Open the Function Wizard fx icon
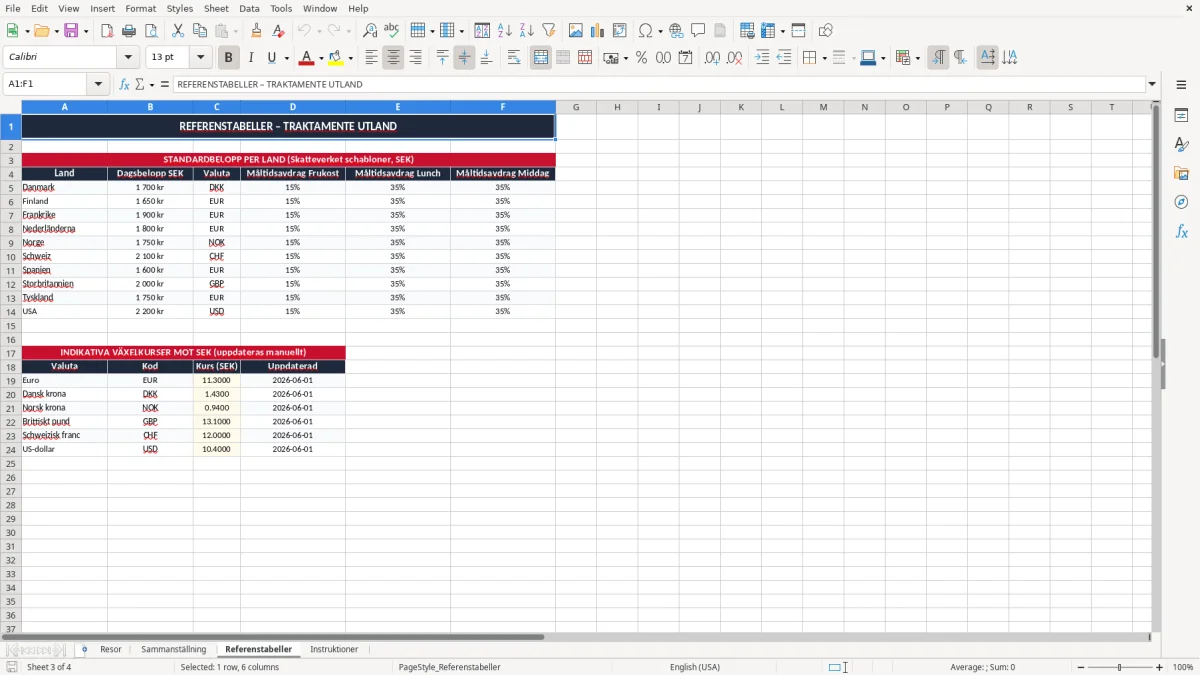Image resolution: width=1200 pixels, height=675 pixels. click(124, 84)
